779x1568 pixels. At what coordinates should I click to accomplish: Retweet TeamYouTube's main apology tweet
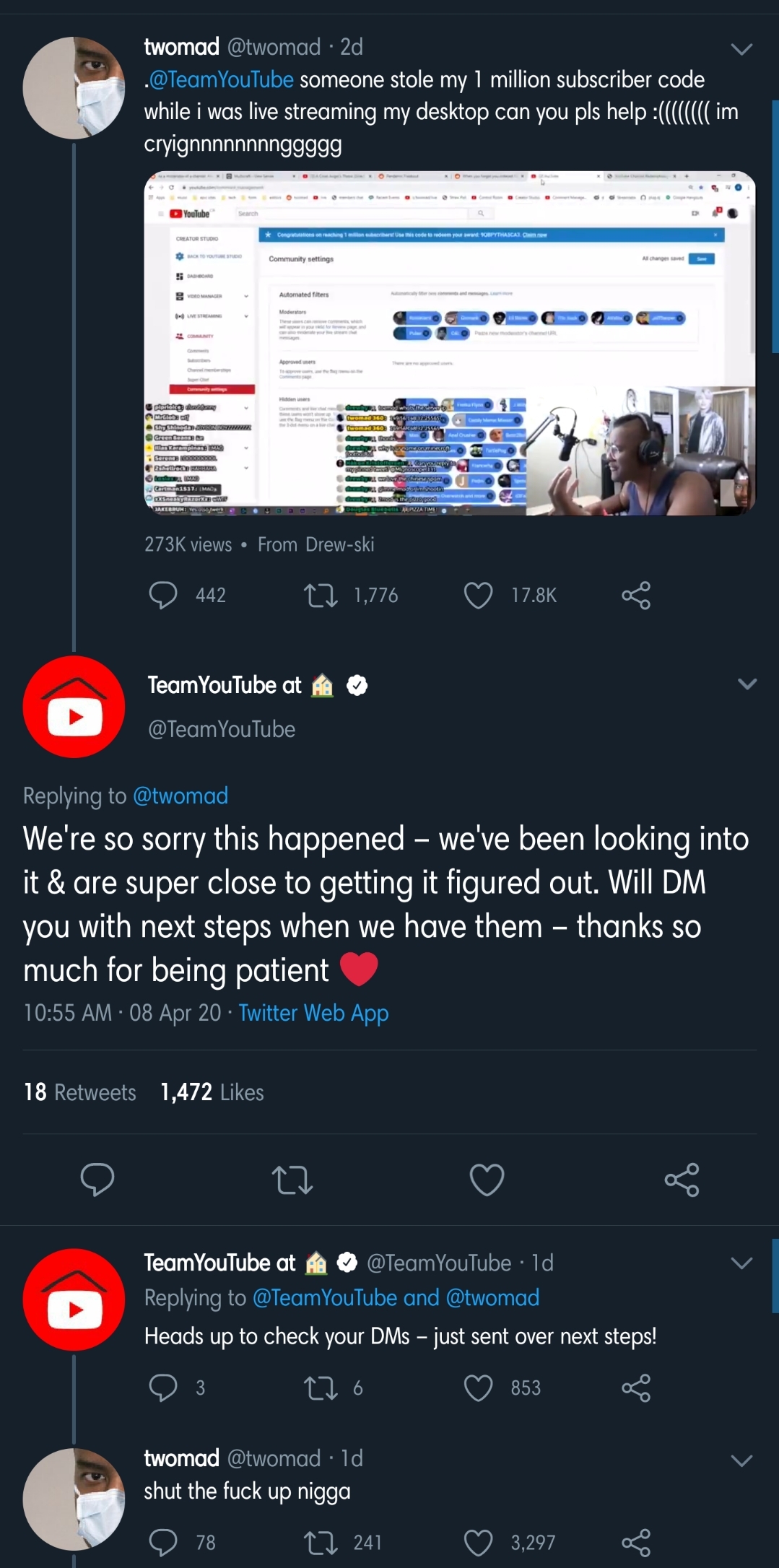292,1180
